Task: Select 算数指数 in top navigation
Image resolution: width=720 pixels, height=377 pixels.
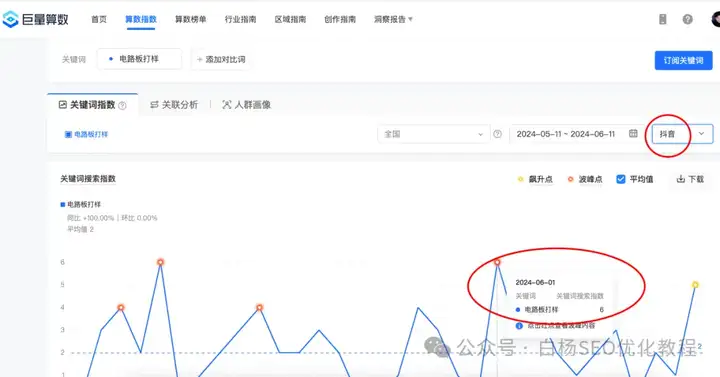Action: (x=141, y=19)
